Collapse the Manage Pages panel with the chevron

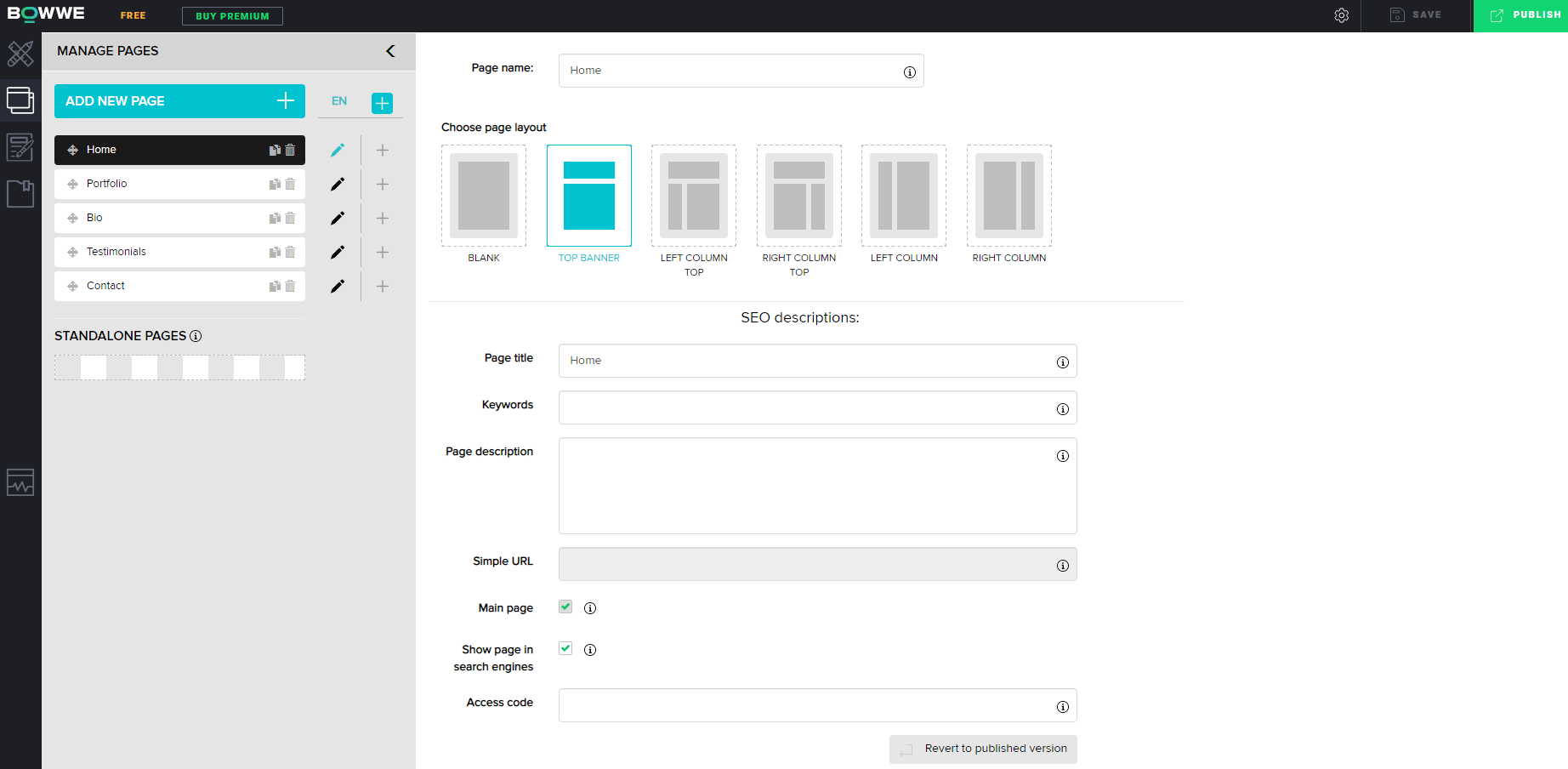click(x=390, y=51)
